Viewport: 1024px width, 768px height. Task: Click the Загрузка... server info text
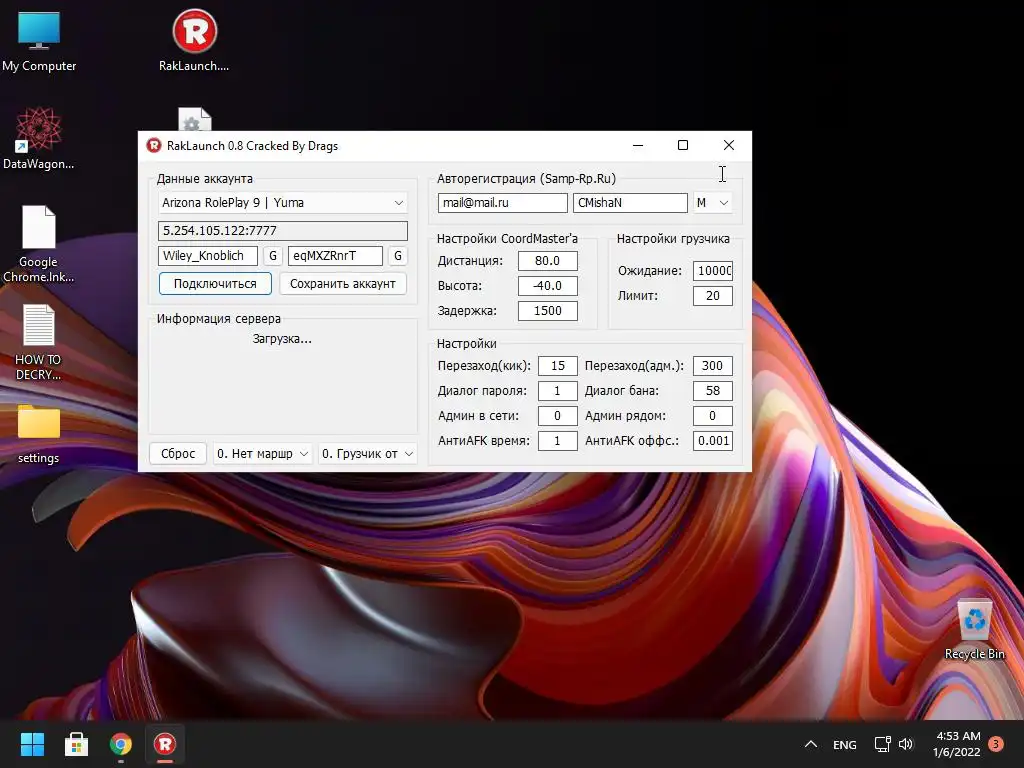click(282, 339)
